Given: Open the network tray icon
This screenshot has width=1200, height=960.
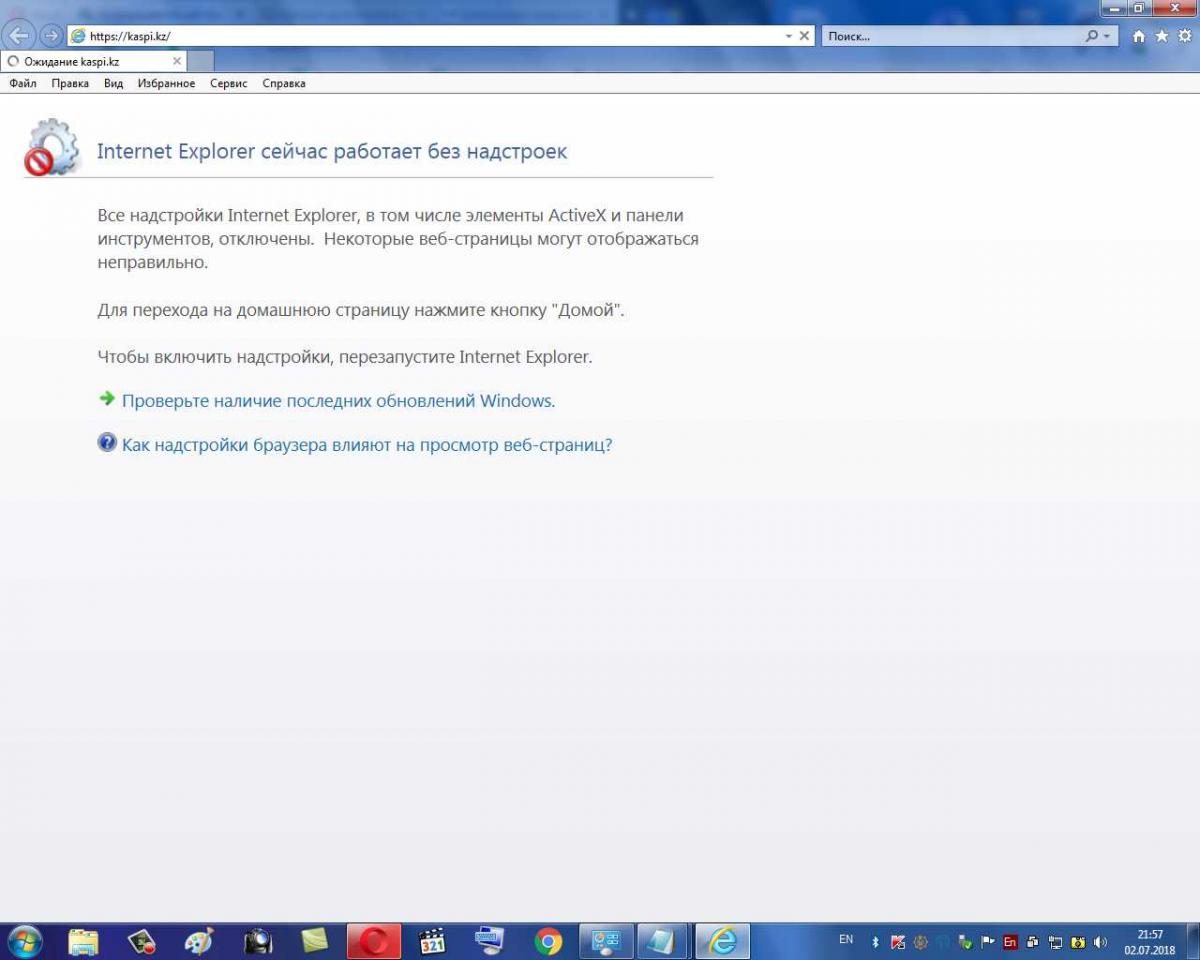Looking at the screenshot, I should pyautogui.click(x=1055, y=942).
